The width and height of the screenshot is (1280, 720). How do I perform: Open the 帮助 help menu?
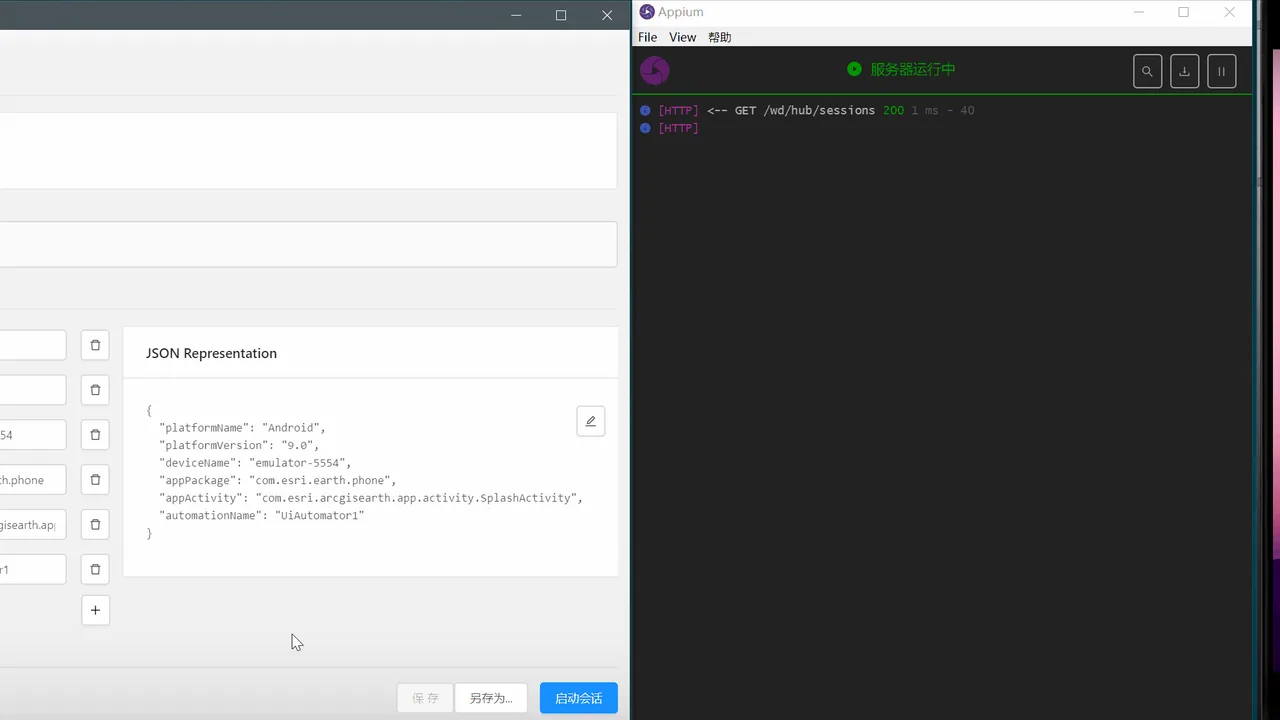(x=719, y=37)
